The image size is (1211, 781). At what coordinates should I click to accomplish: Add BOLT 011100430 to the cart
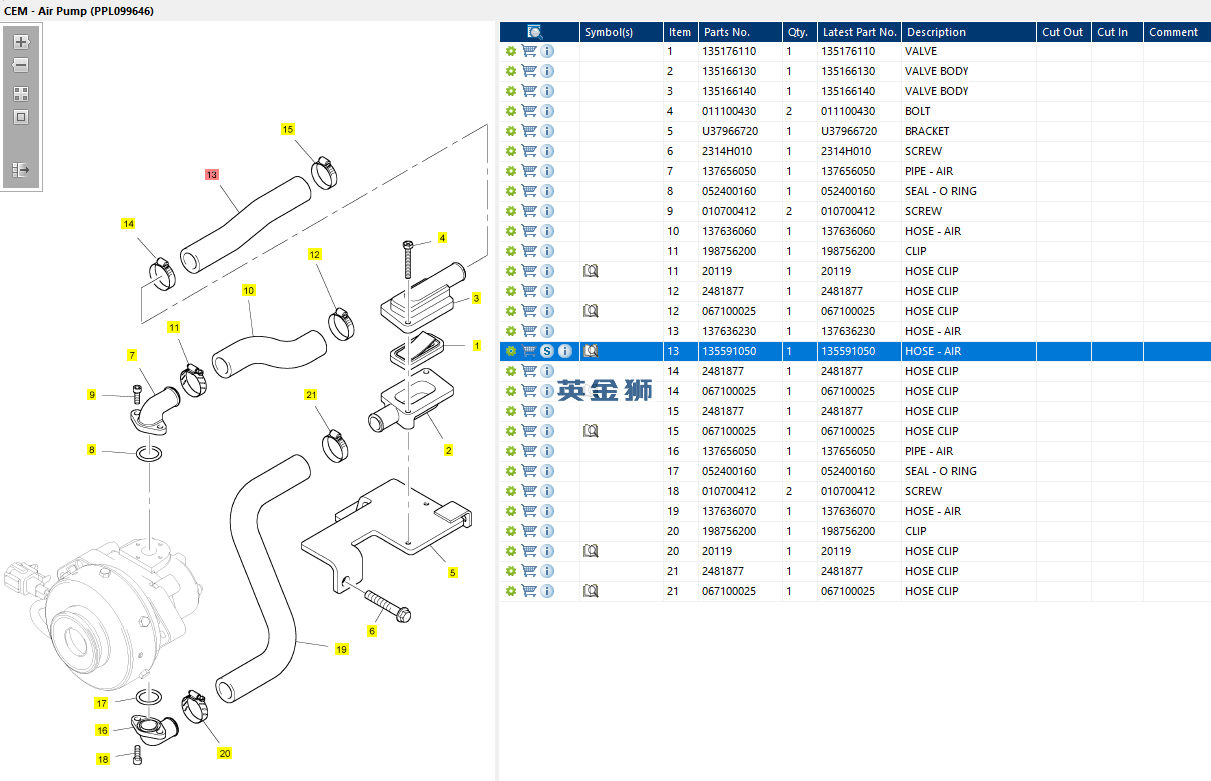(529, 111)
